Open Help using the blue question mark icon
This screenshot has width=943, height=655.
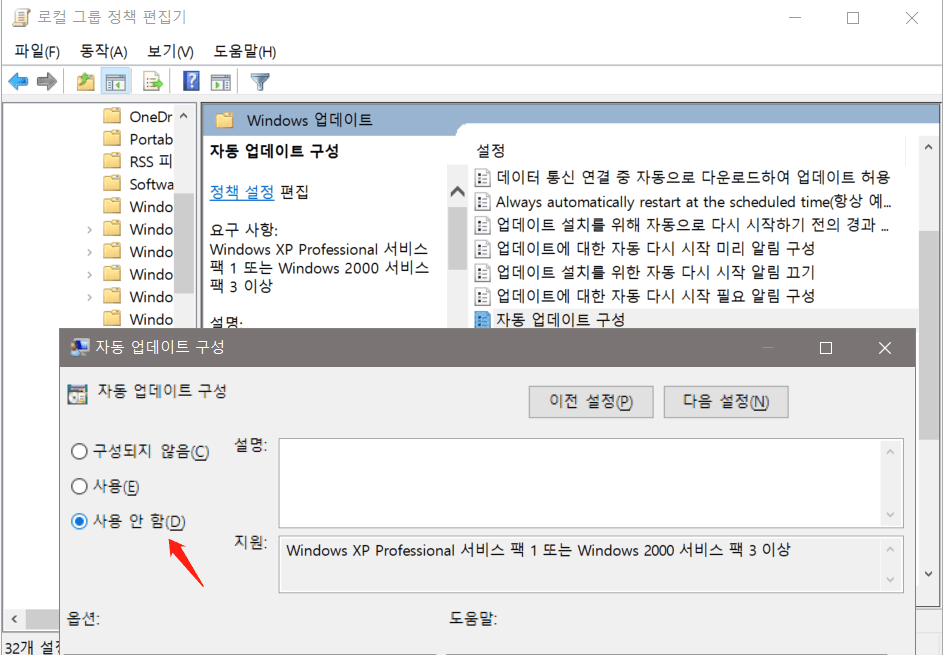click(192, 81)
